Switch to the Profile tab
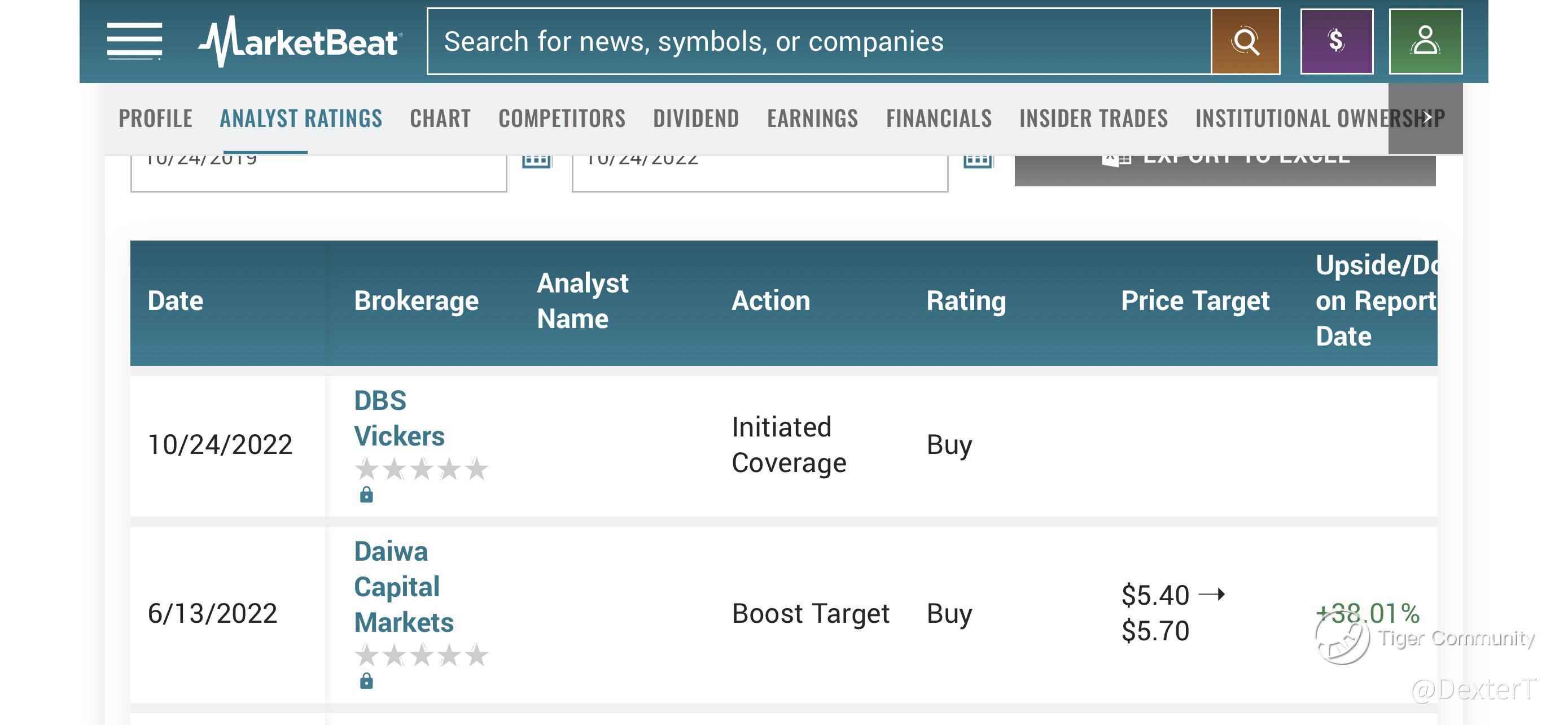The height and width of the screenshot is (725, 1568). point(155,118)
